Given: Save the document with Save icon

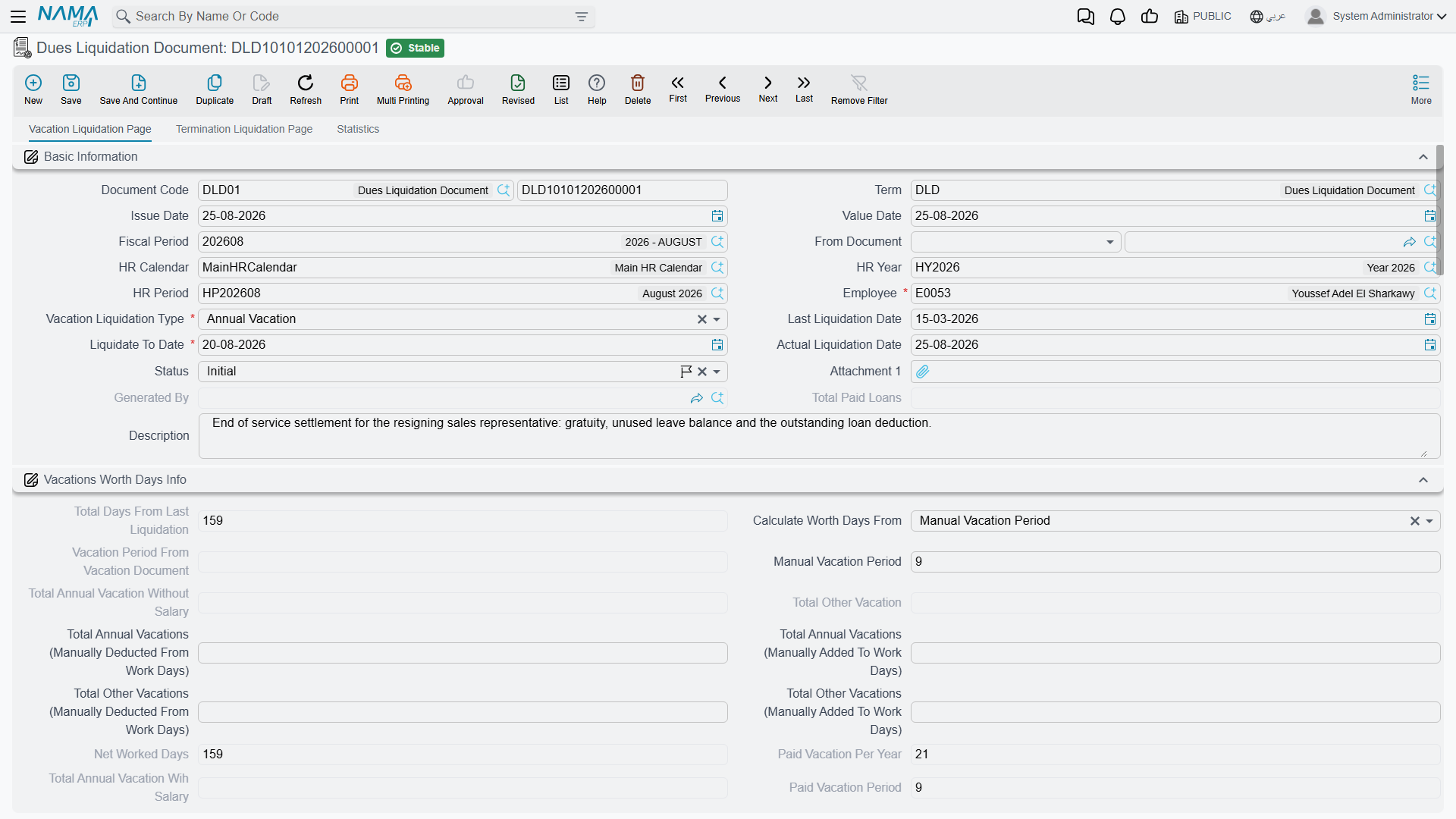Looking at the screenshot, I should (x=71, y=89).
